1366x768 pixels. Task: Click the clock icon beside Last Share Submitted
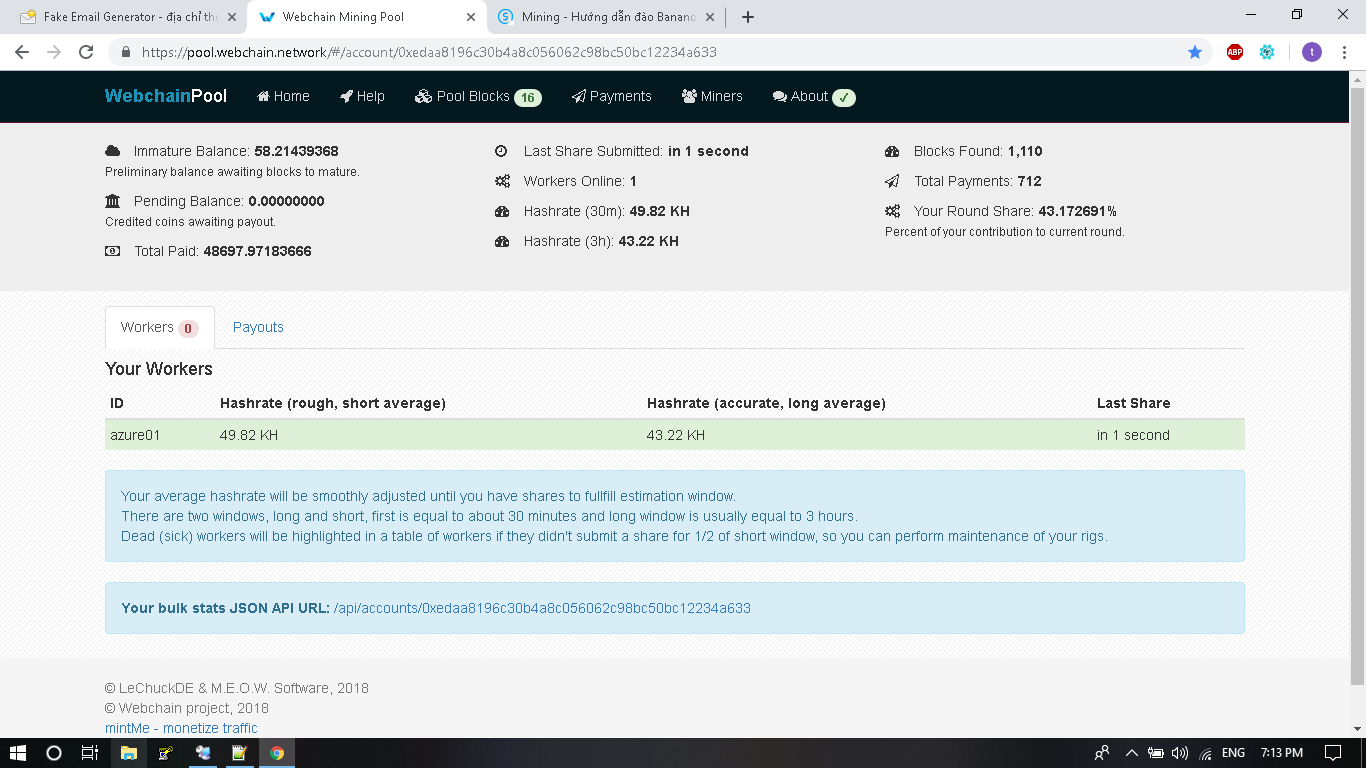tap(502, 151)
